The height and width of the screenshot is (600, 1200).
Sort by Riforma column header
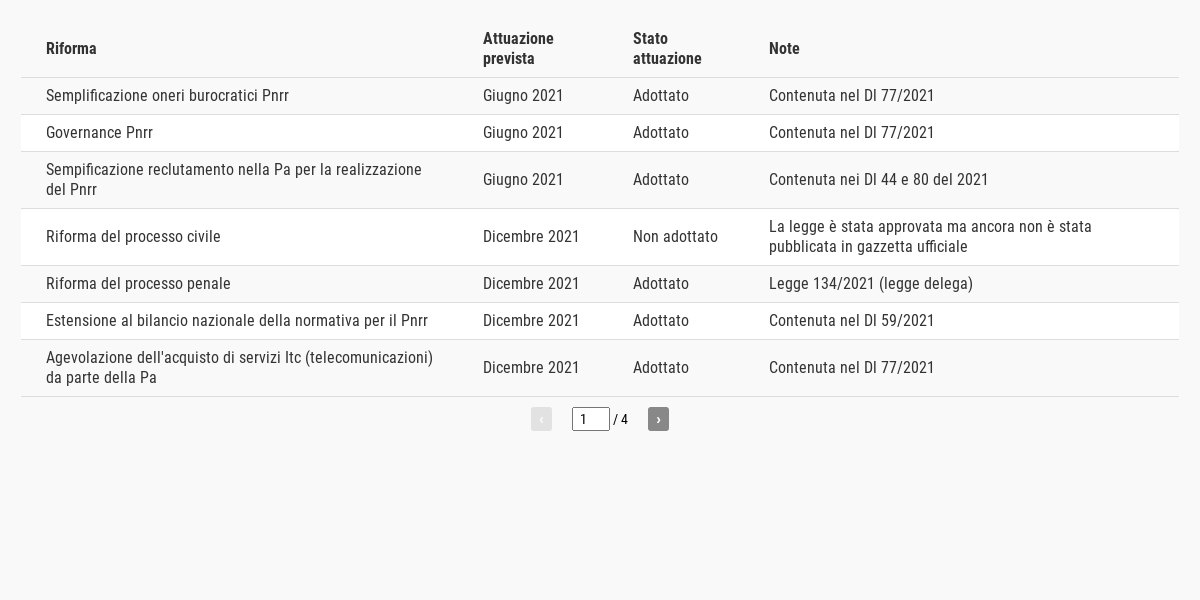click(71, 48)
